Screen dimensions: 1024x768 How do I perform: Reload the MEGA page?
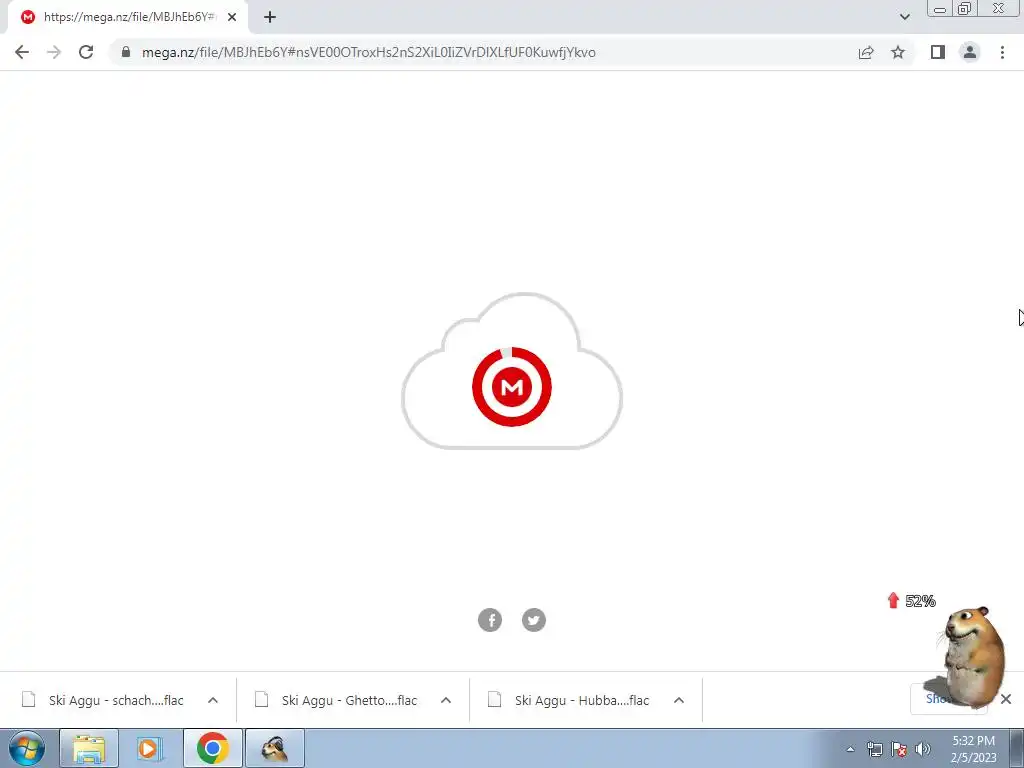pos(86,52)
